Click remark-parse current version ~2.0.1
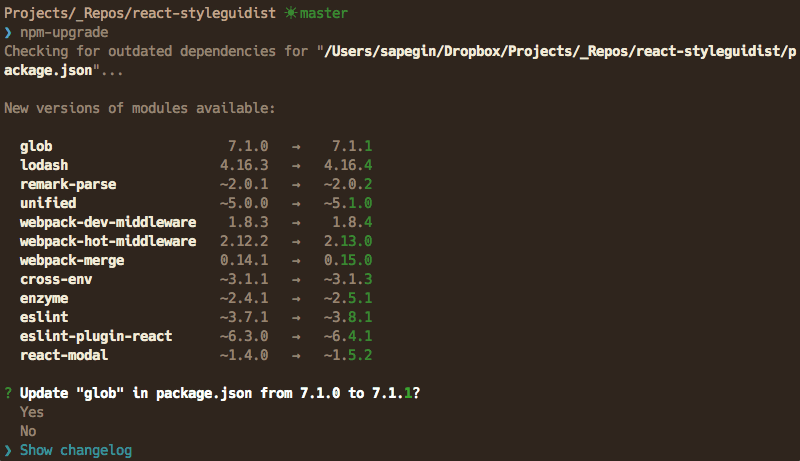Viewport: 800px width, 461px height. pyautogui.click(x=244, y=184)
